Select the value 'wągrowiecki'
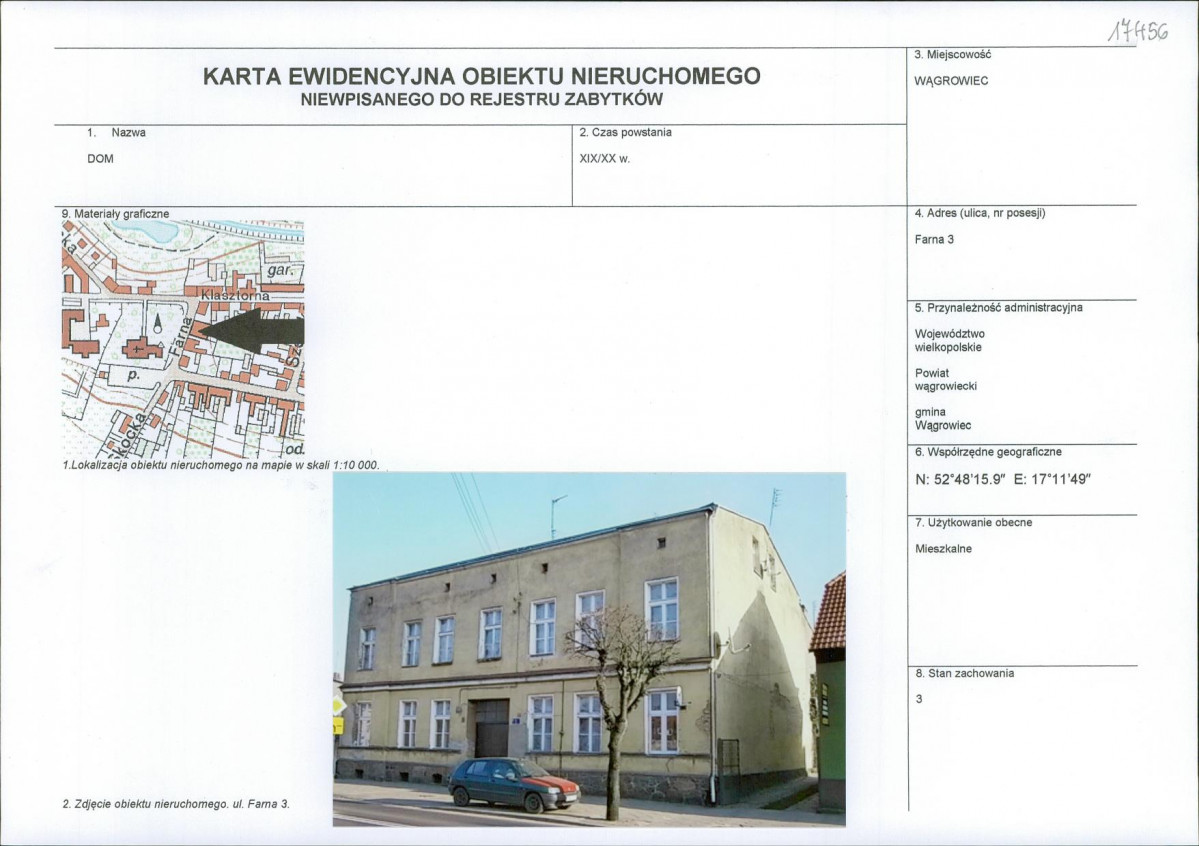The width and height of the screenshot is (1199, 846). point(946,386)
